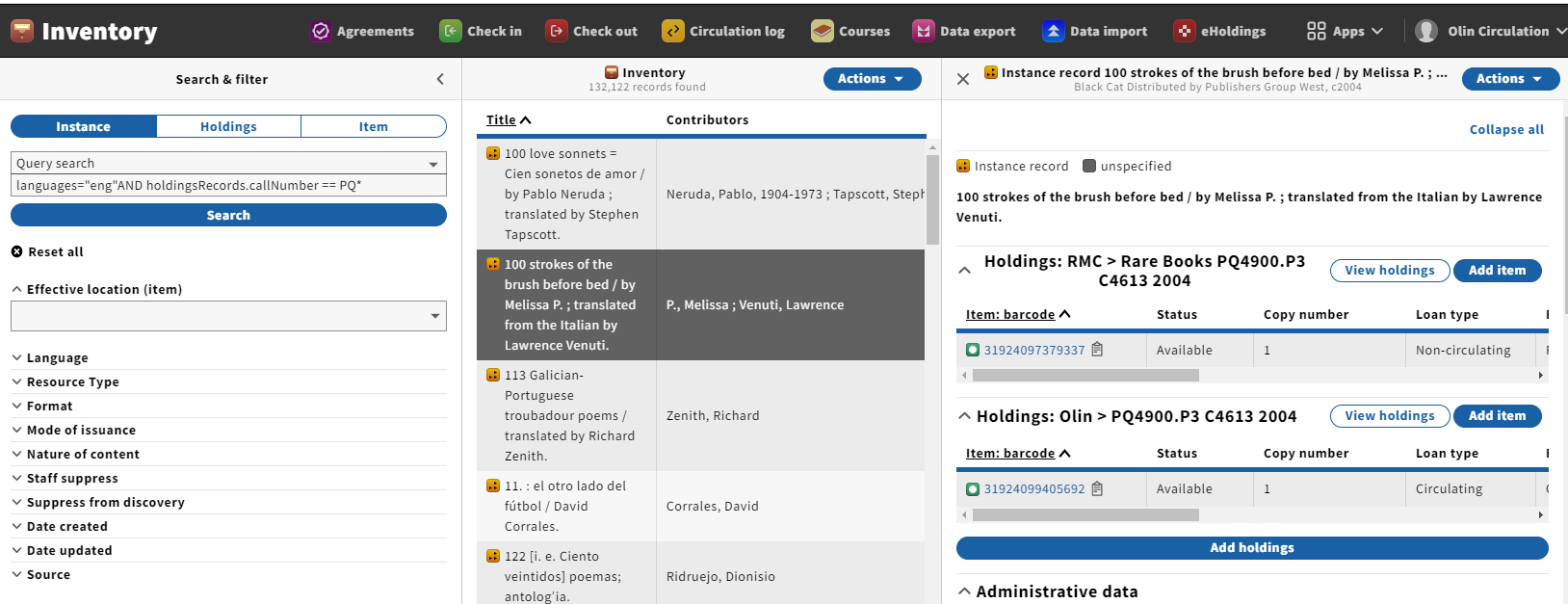Open the Courses app icon
The width and height of the screenshot is (1568, 604).
coord(822,31)
